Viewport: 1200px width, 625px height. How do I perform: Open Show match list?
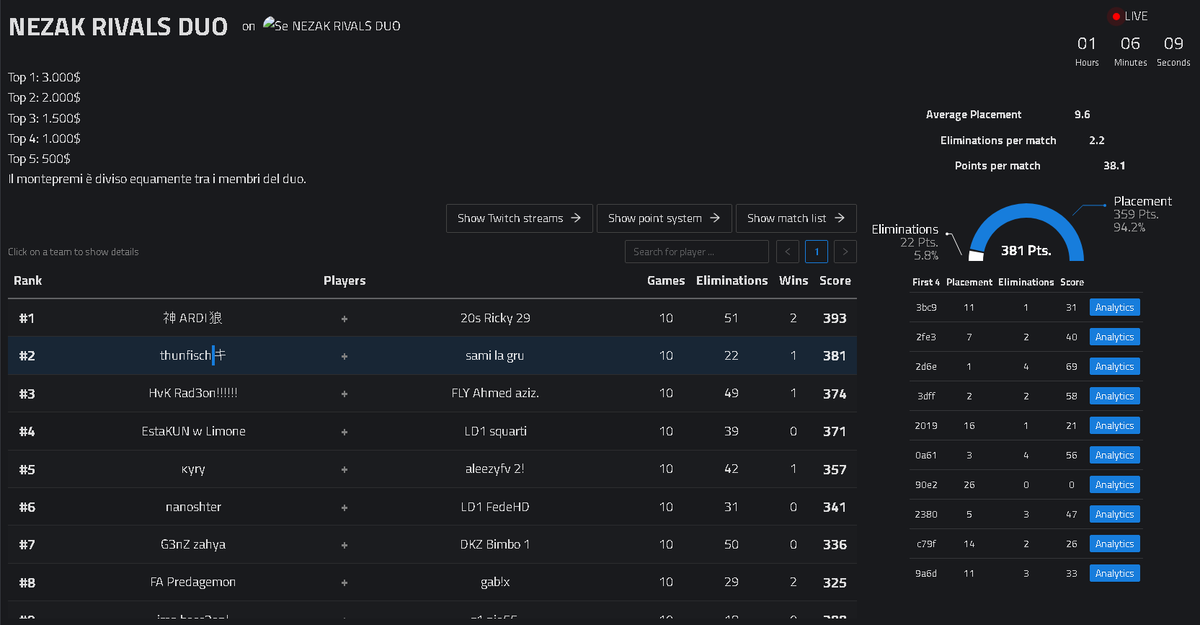pos(796,218)
